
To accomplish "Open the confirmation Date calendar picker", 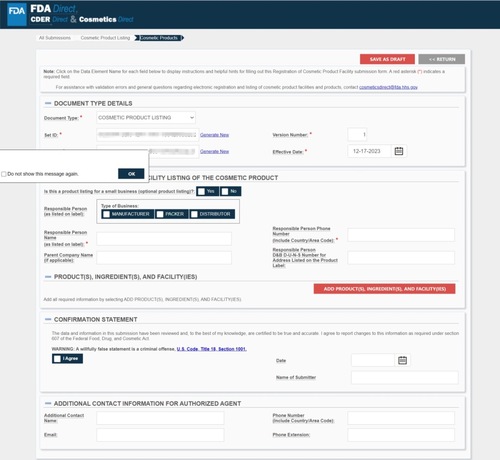I will (x=402, y=360).
